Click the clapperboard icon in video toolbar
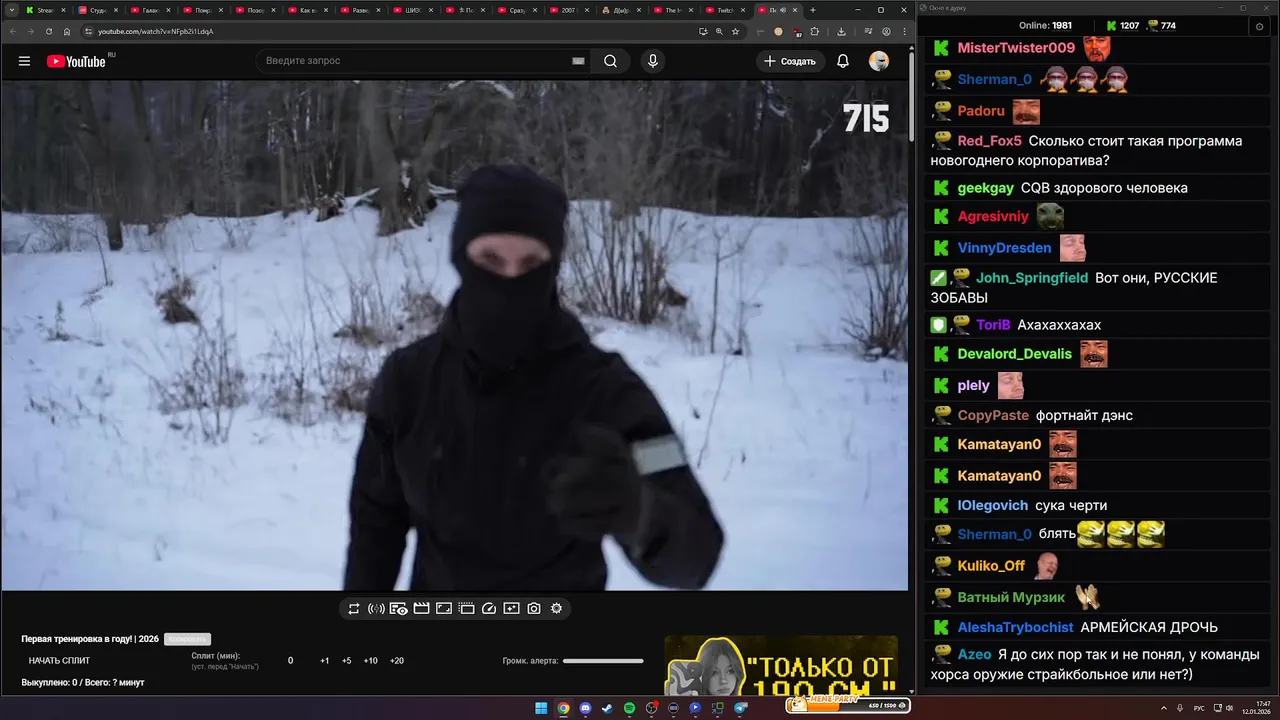Image resolution: width=1280 pixels, height=720 pixels. coord(421,608)
